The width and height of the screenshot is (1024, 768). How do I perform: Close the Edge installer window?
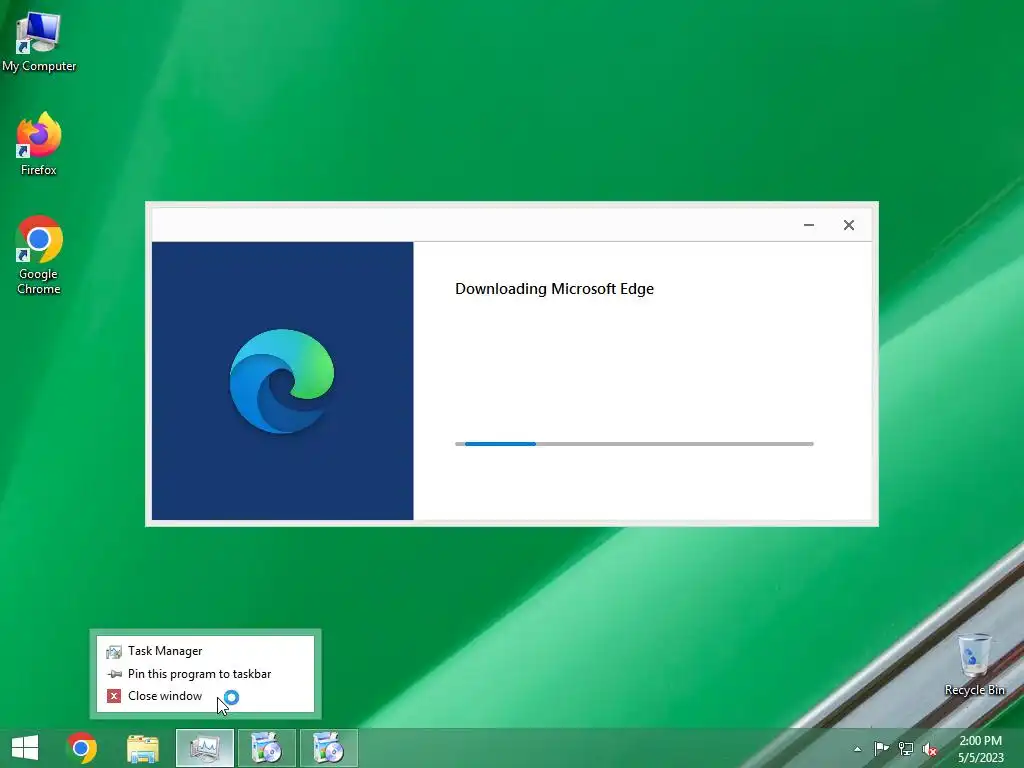(x=849, y=225)
